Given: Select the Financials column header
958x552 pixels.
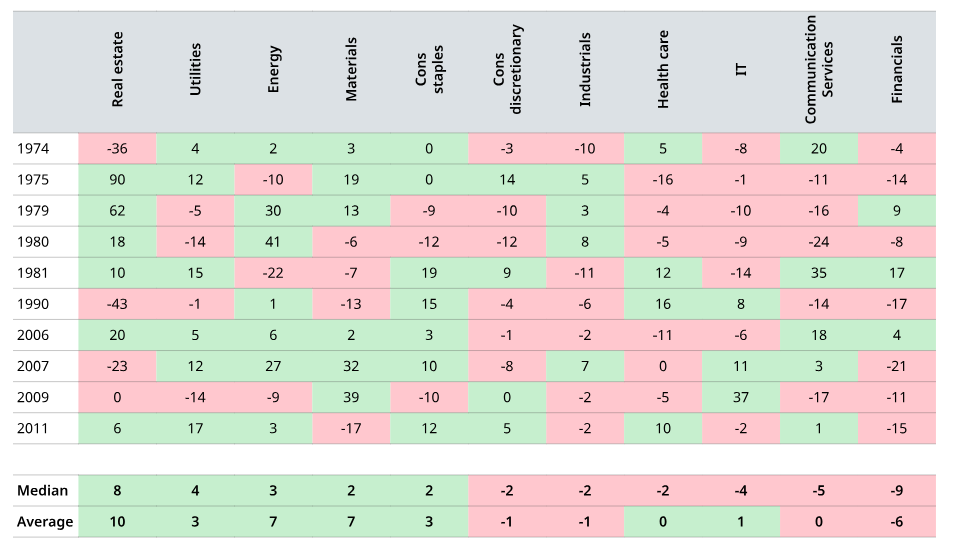Looking at the screenshot, I should 897,70.
